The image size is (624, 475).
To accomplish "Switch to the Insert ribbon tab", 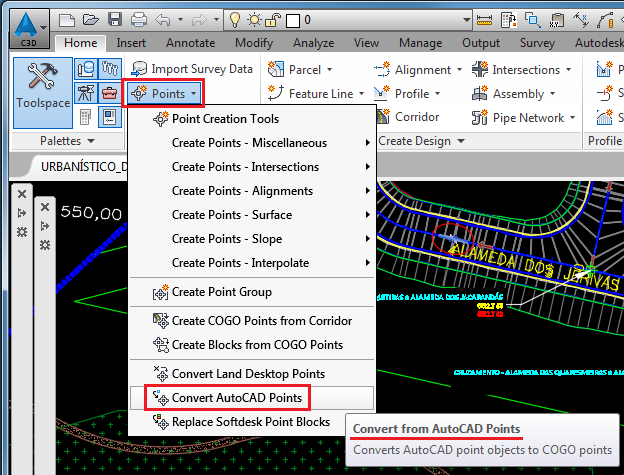I will (x=131, y=43).
